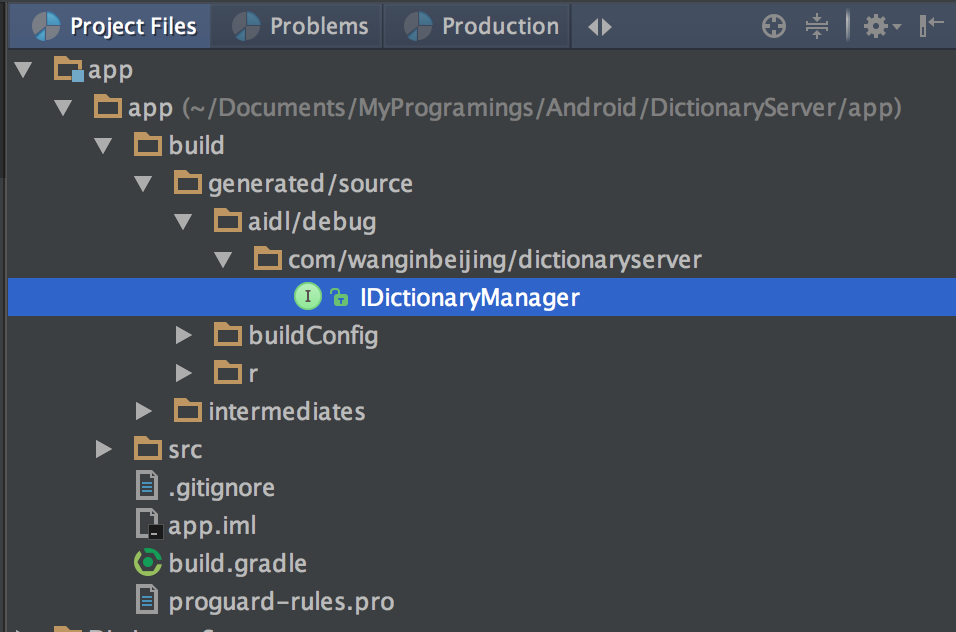Click the tab scroll arrows
This screenshot has height=632, width=956.
click(x=600, y=27)
